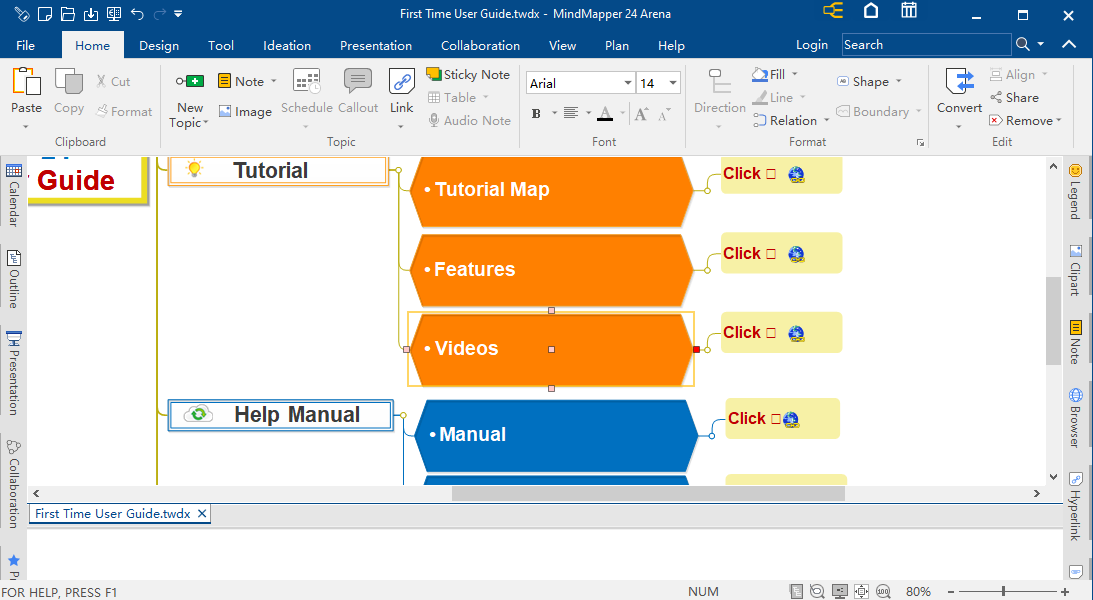Viewport: 1093px width, 600px height.
Task: Toggle bold formatting
Action: point(536,114)
